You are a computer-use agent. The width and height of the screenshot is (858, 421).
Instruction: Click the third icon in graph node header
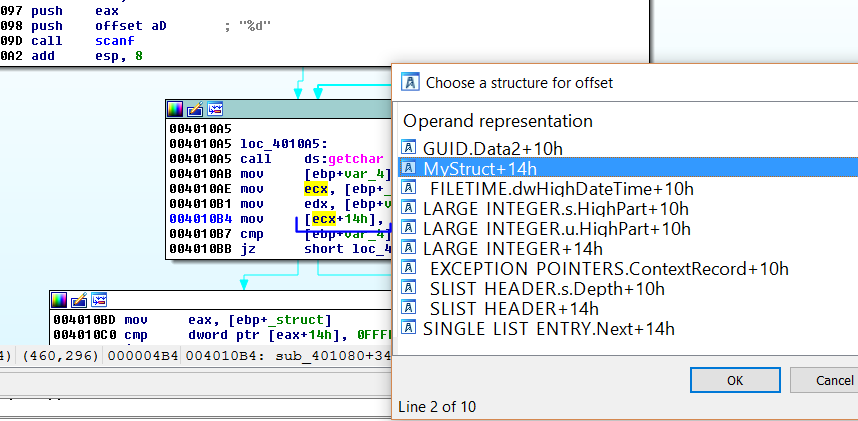tap(214, 109)
